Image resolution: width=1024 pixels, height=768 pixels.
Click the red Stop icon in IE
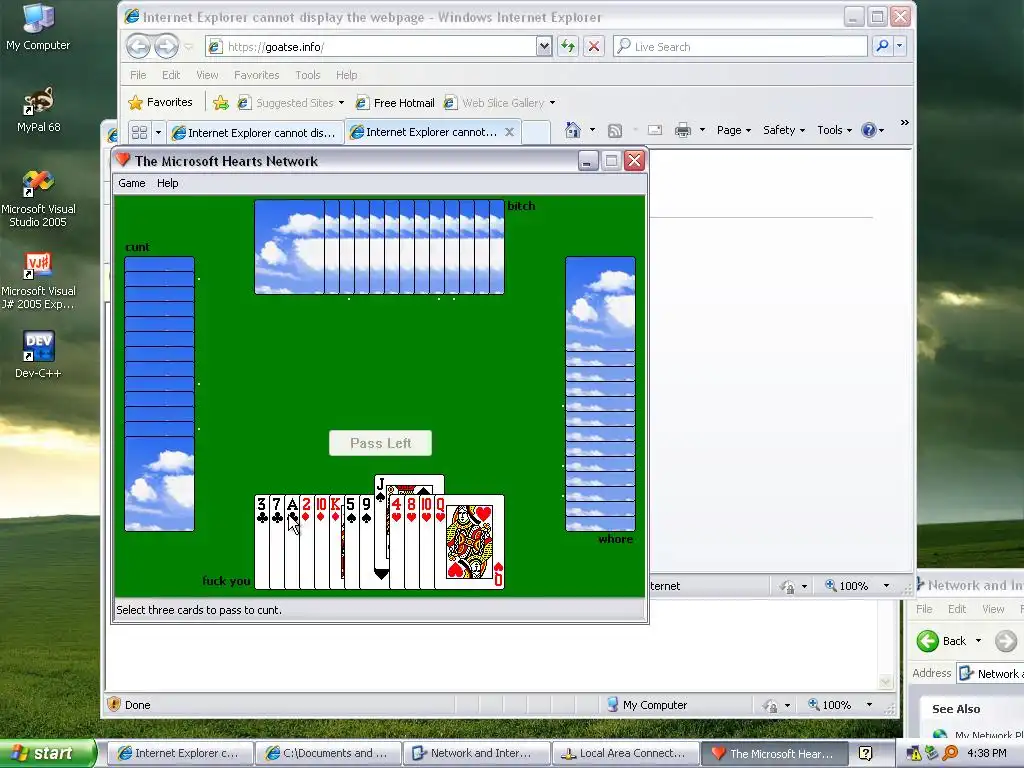click(594, 46)
